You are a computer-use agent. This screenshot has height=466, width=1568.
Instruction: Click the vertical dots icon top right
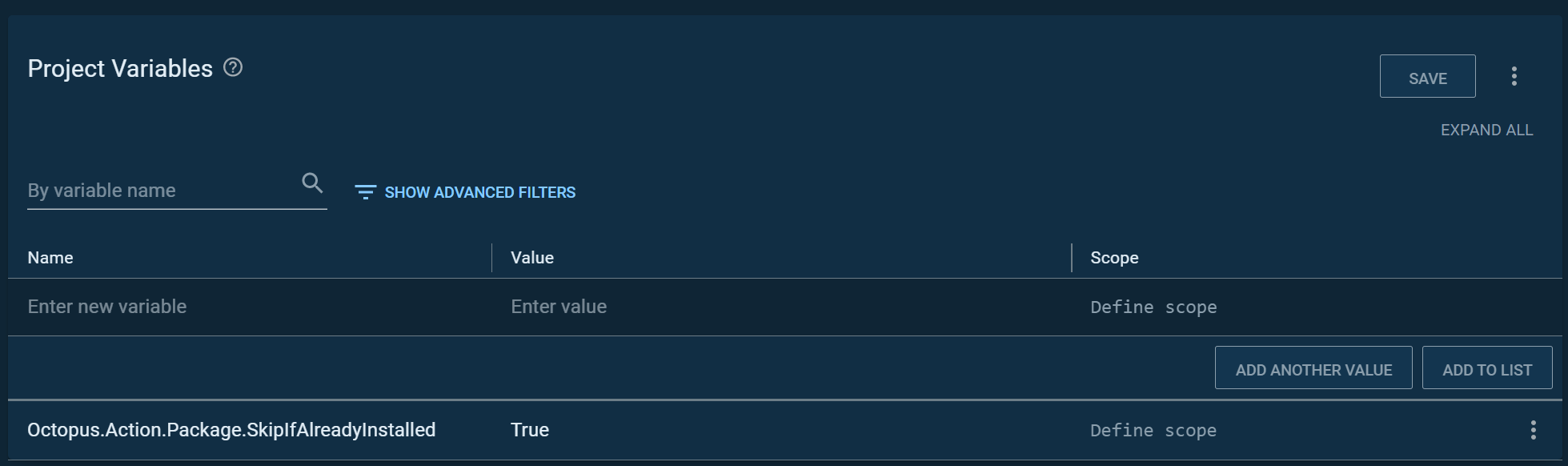tap(1514, 75)
